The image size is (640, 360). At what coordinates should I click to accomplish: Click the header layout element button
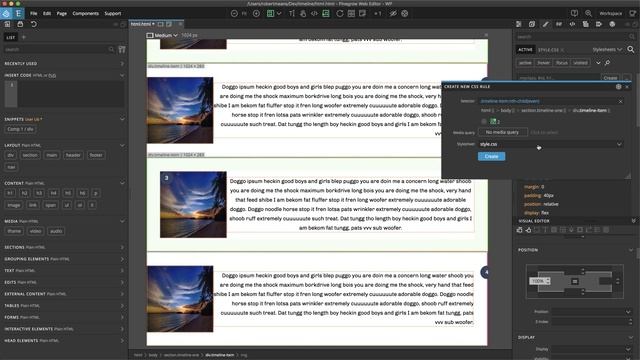click(73, 155)
